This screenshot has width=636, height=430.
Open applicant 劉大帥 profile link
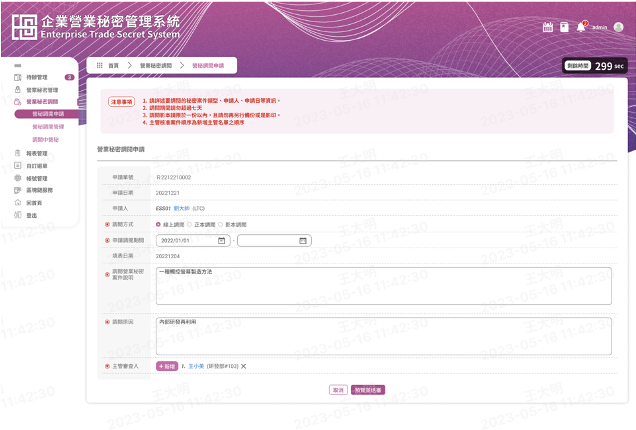(x=181, y=208)
